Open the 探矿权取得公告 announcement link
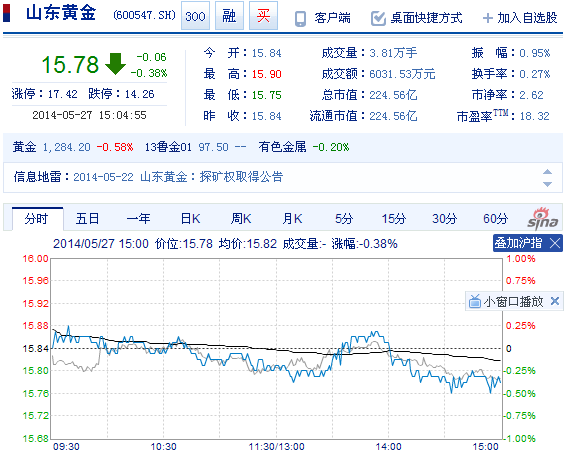The width and height of the screenshot is (564, 454). tap(241, 177)
